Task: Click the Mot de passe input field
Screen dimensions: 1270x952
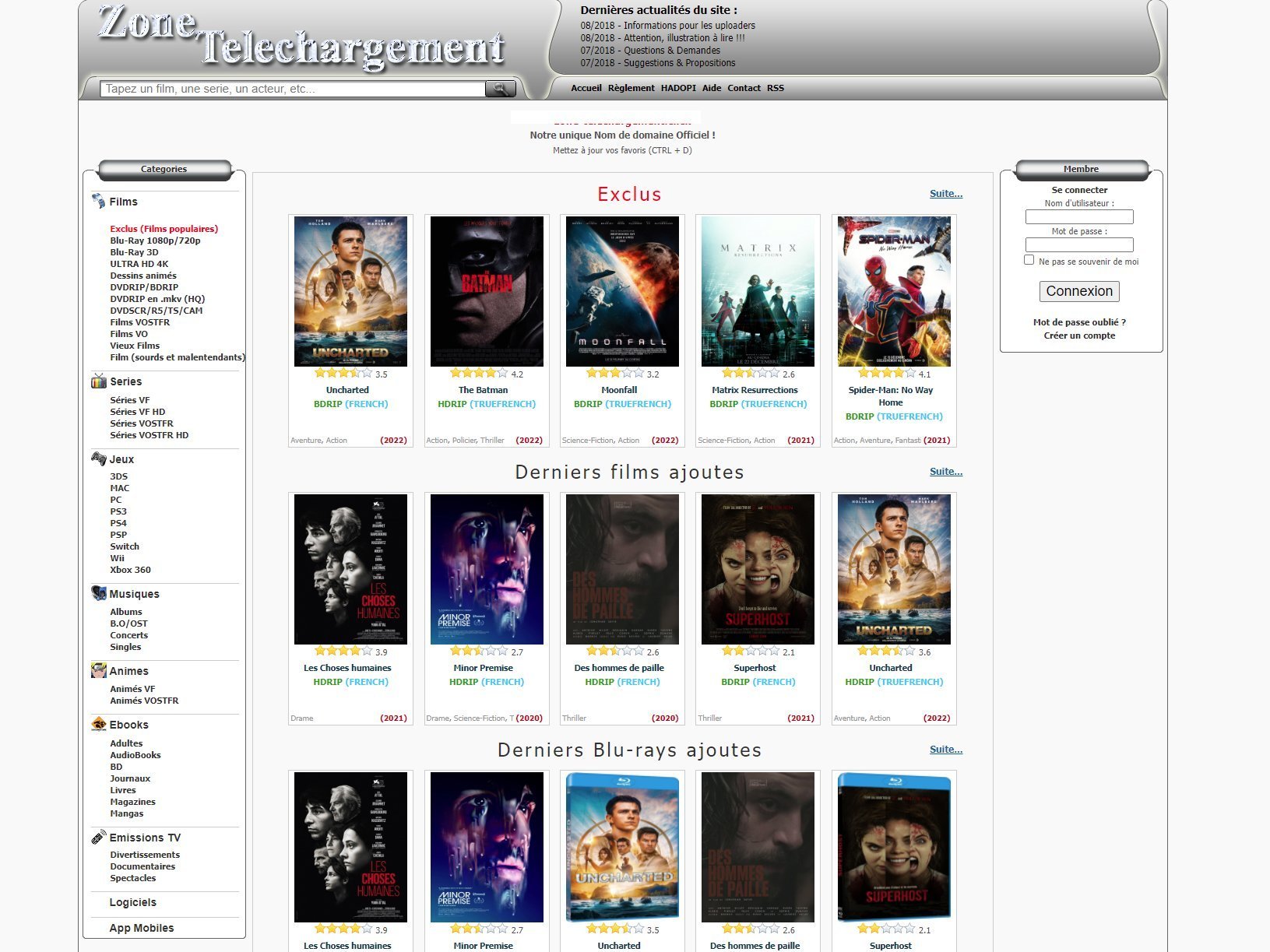Action: tap(1079, 245)
